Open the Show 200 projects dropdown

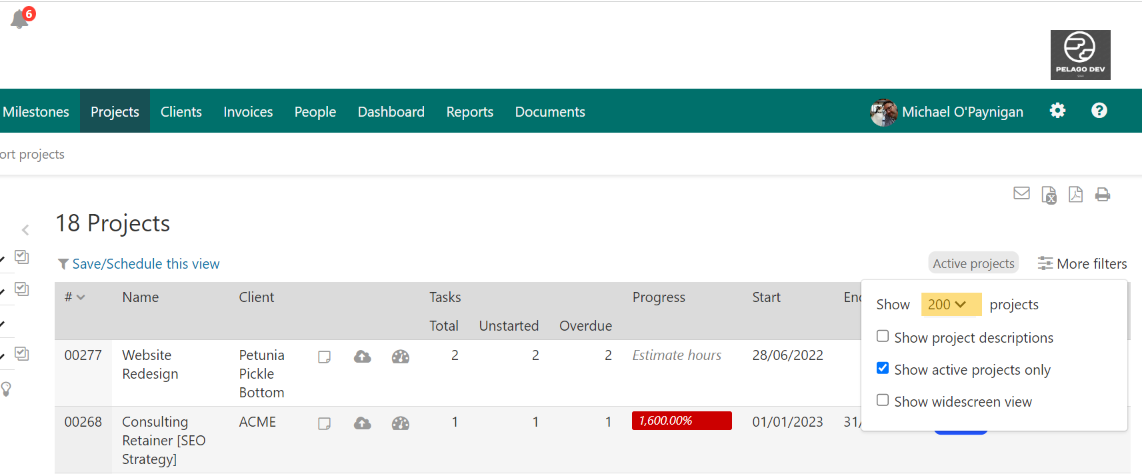point(950,304)
